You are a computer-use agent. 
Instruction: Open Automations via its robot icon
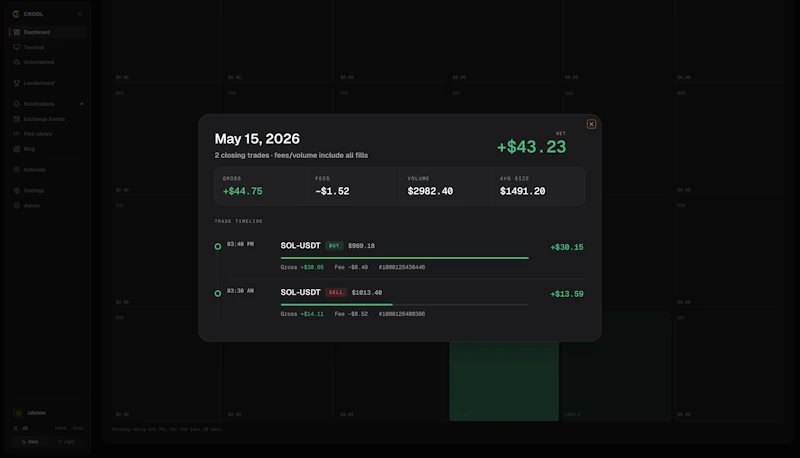pos(16,62)
